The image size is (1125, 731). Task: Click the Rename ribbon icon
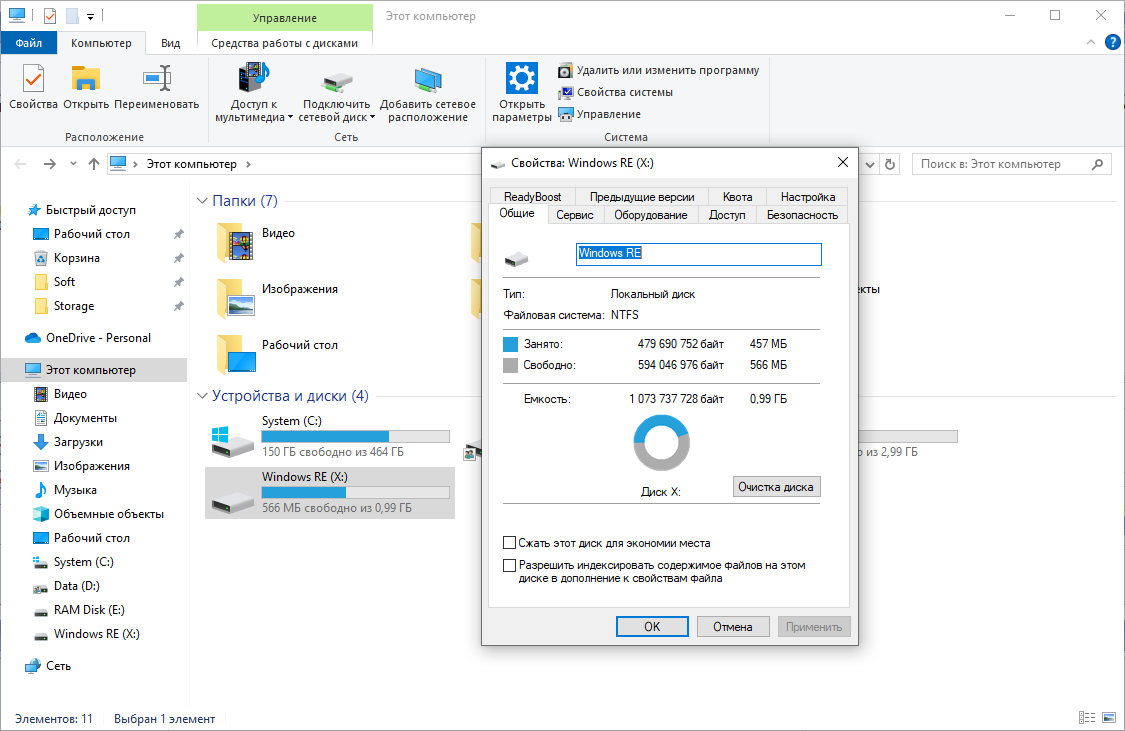(156, 86)
